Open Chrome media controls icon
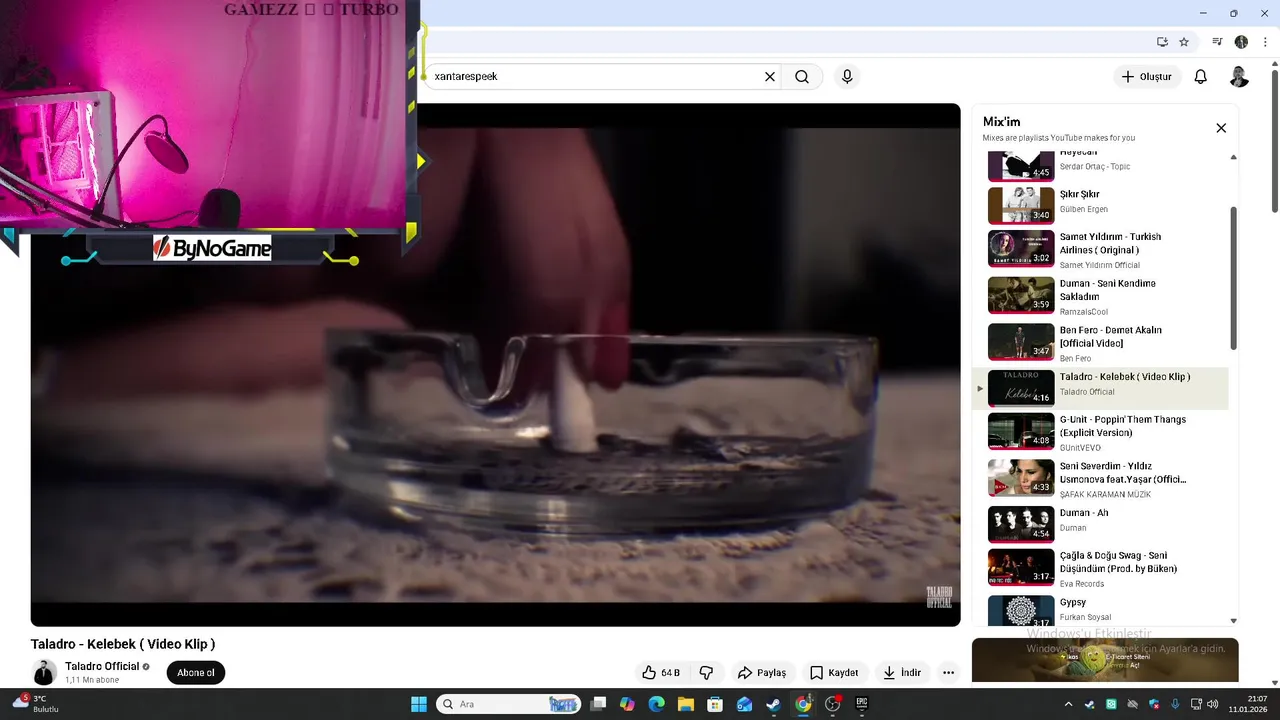 (1217, 42)
